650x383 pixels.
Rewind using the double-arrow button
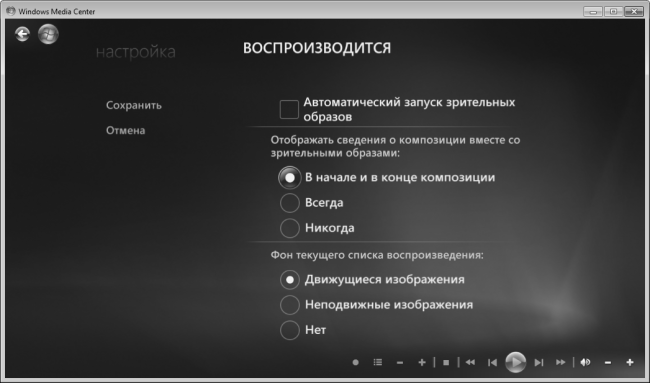[x=470, y=362]
